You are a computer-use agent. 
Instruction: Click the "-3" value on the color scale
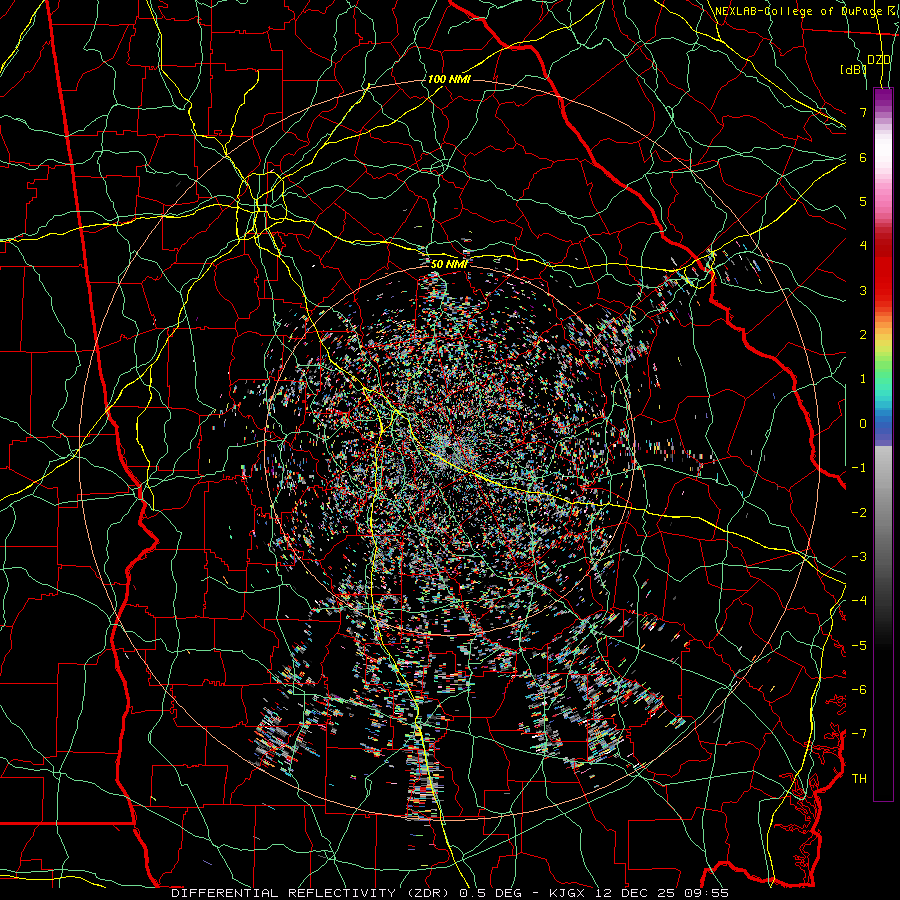859,557
